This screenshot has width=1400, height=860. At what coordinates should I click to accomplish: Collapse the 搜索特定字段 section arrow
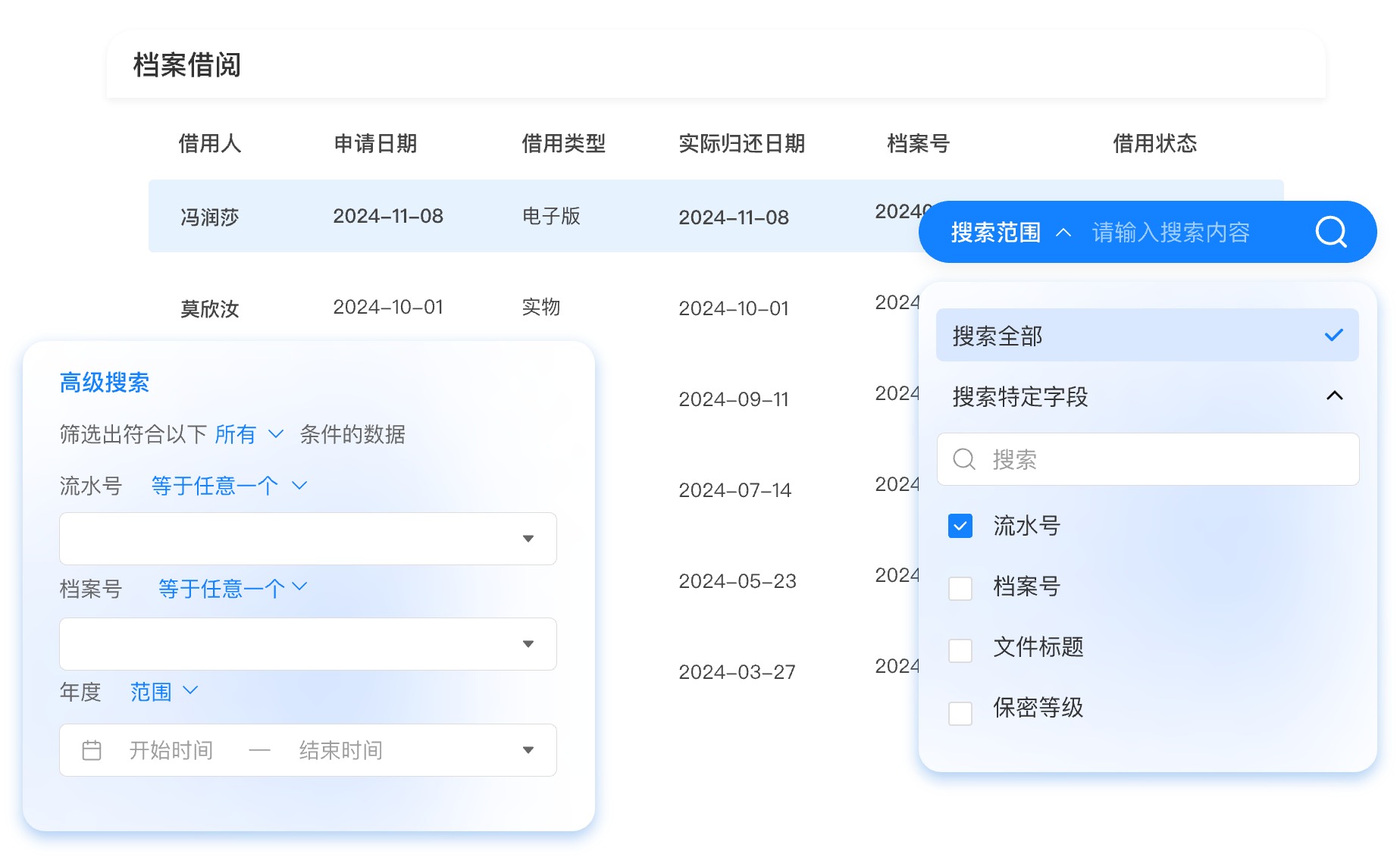tap(1335, 396)
